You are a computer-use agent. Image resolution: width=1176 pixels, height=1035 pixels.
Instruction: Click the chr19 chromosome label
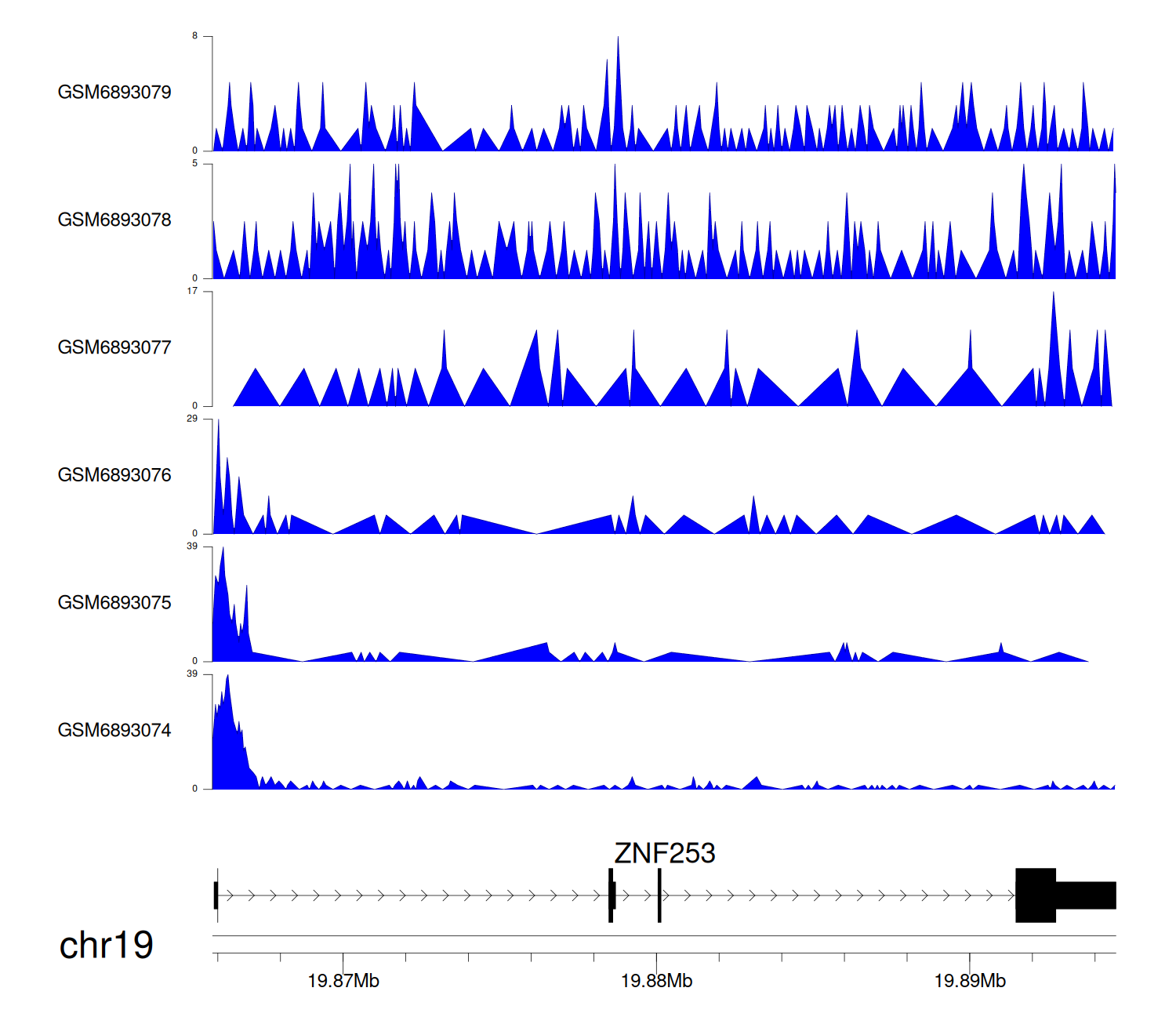(x=106, y=946)
